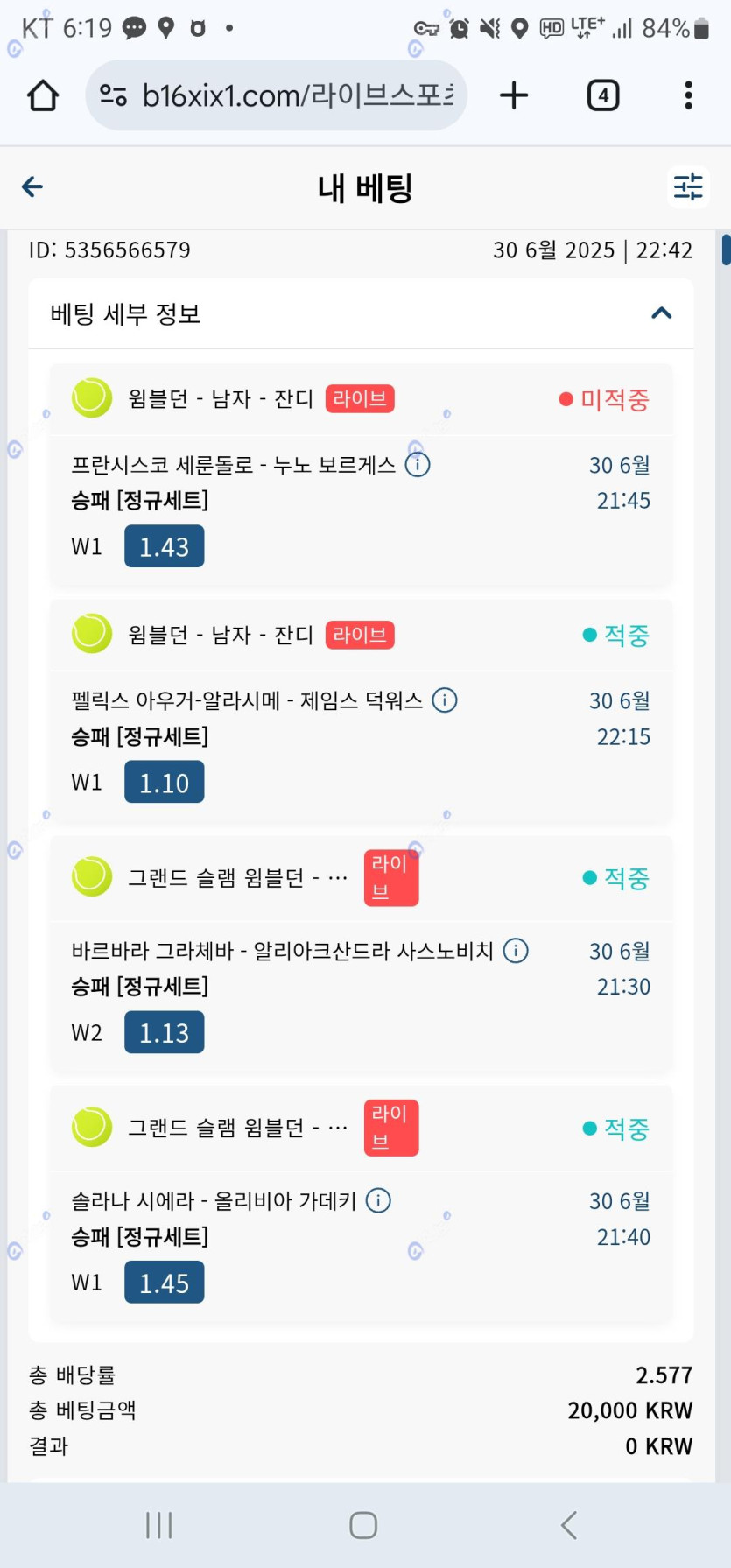731x1568 pixels.
Task: Show info for Krejcikova vs Sasnovich match
Action: click(x=516, y=951)
